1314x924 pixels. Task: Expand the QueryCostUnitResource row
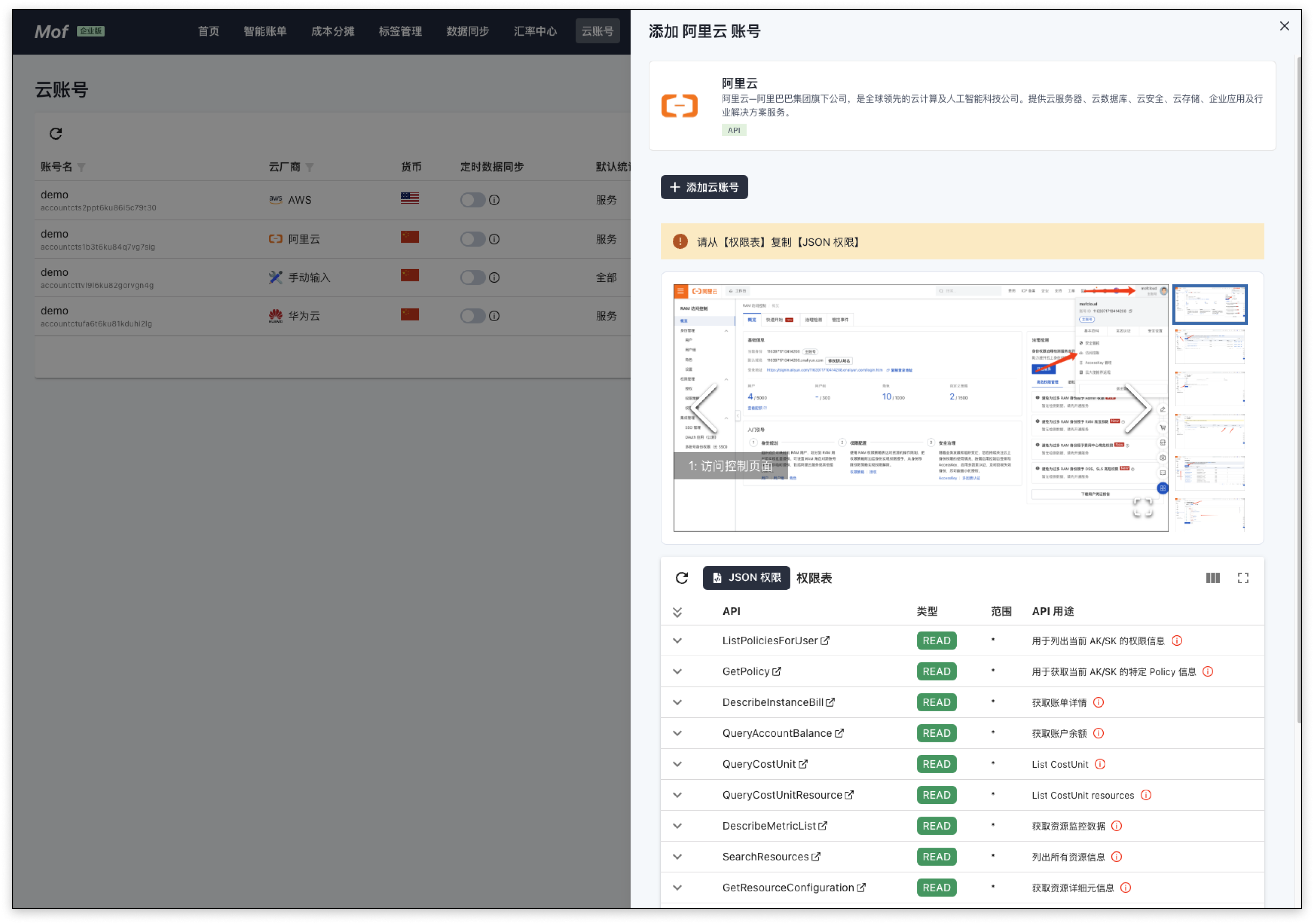point(677,795)
